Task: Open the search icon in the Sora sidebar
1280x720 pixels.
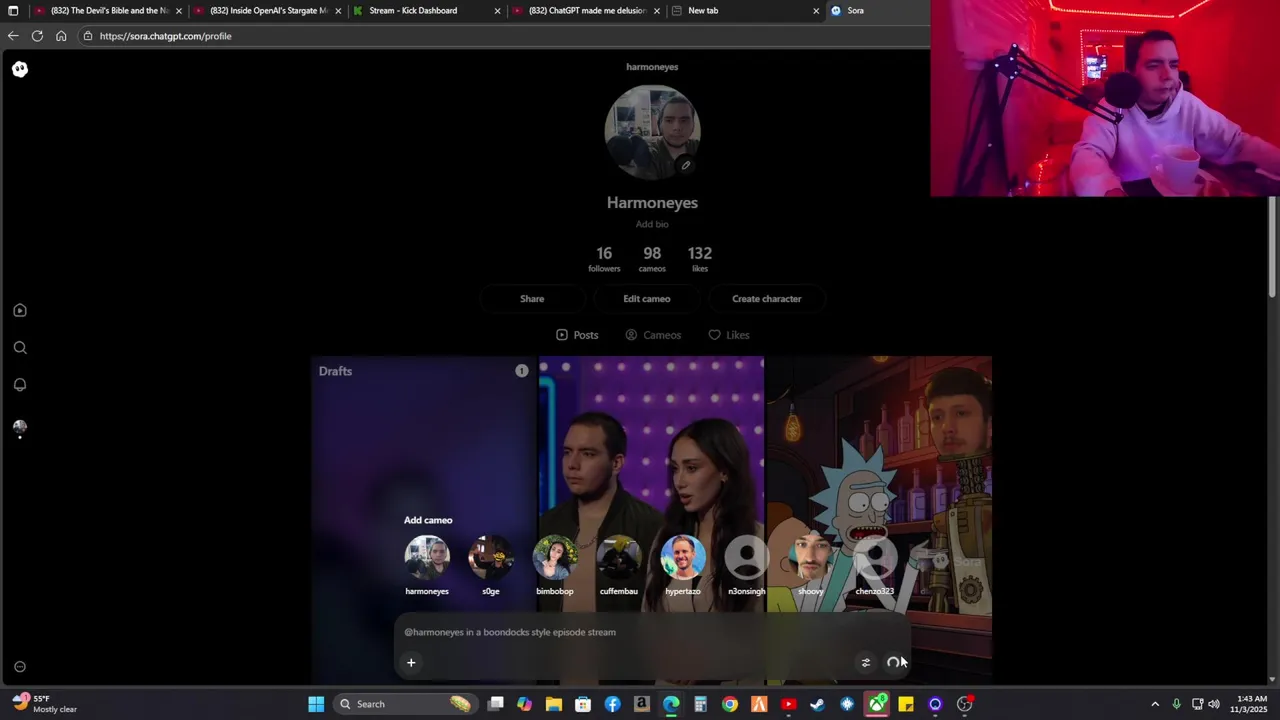Action: tap(20, 348)
